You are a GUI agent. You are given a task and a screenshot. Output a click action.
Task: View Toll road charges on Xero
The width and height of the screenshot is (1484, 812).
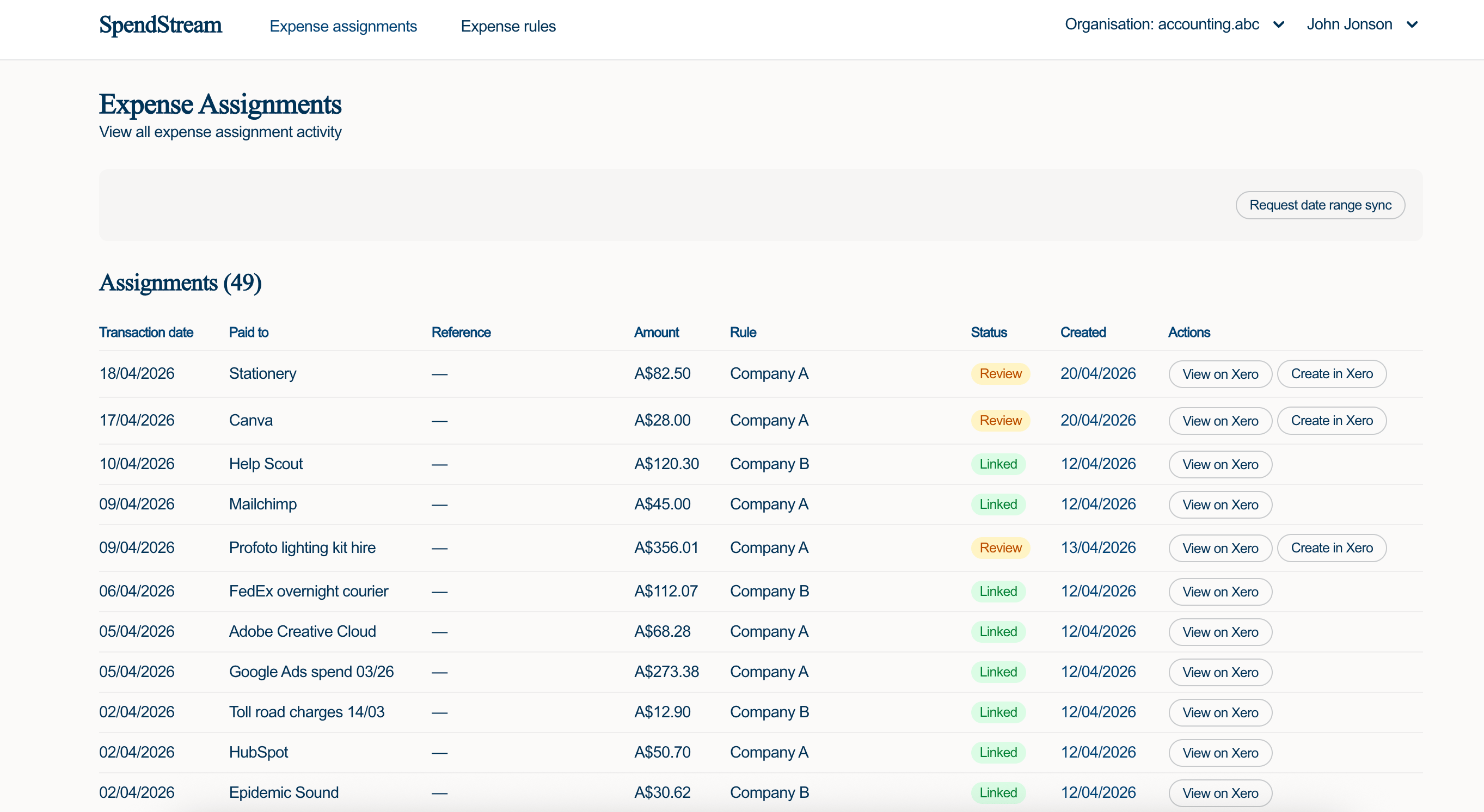click(x=1220, y=712)
